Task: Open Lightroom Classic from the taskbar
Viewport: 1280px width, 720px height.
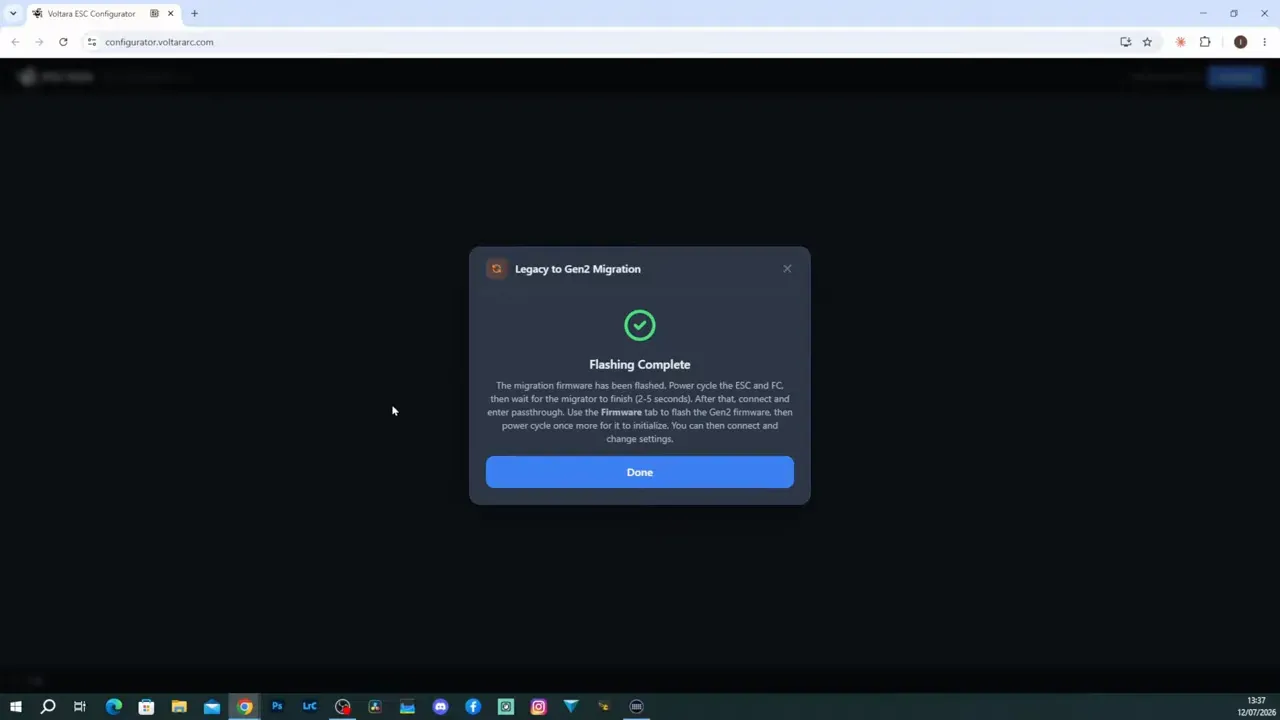Action: tap(310, 707)
